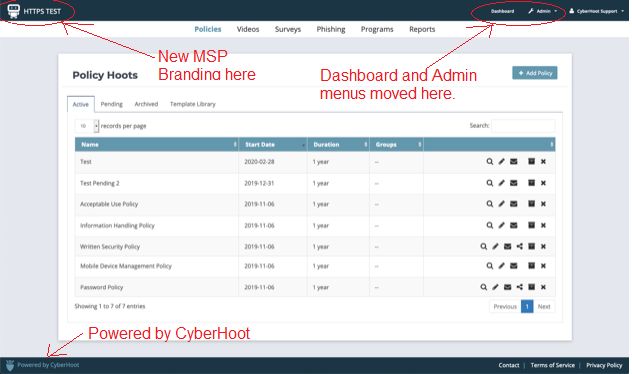632x374 pixels.
Task: Click the Mobile Device Management Policy name
Action: 126,266
